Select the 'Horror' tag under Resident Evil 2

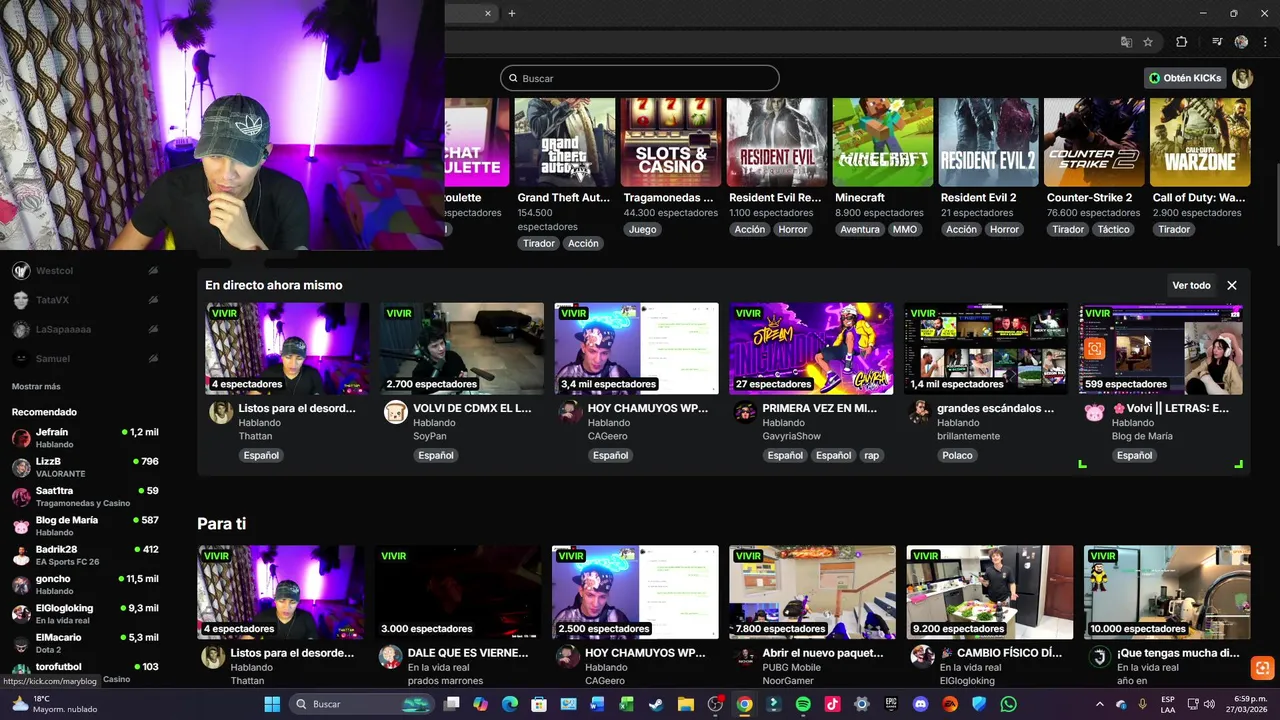(1004, 229)
